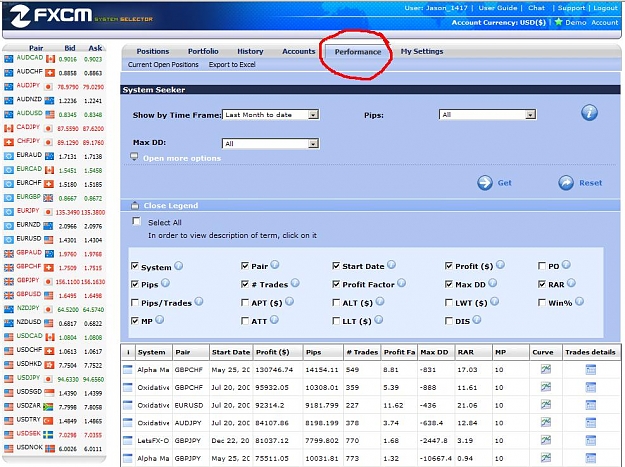Switch to the Portfolio tab
This screenshot has height=467, width=625.
click(x=203, y=51)
